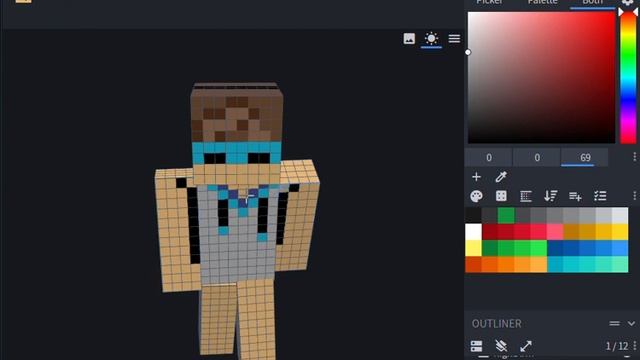Click the palette list lines icon
Screen dimensions: 640x360
(x=526, y=196)
